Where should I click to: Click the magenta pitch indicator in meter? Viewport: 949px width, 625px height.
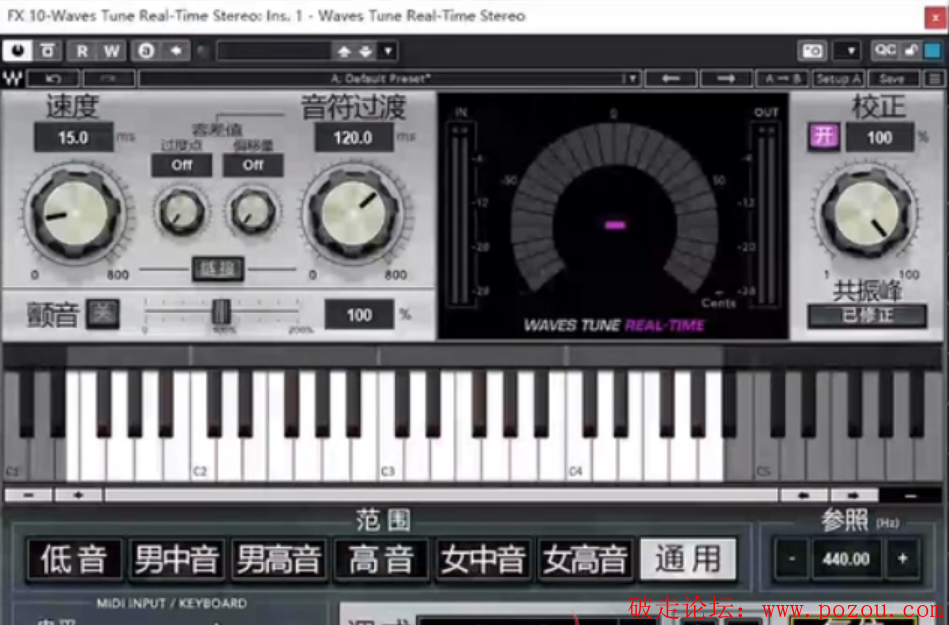pyautogui.click(x=615, y=225)
